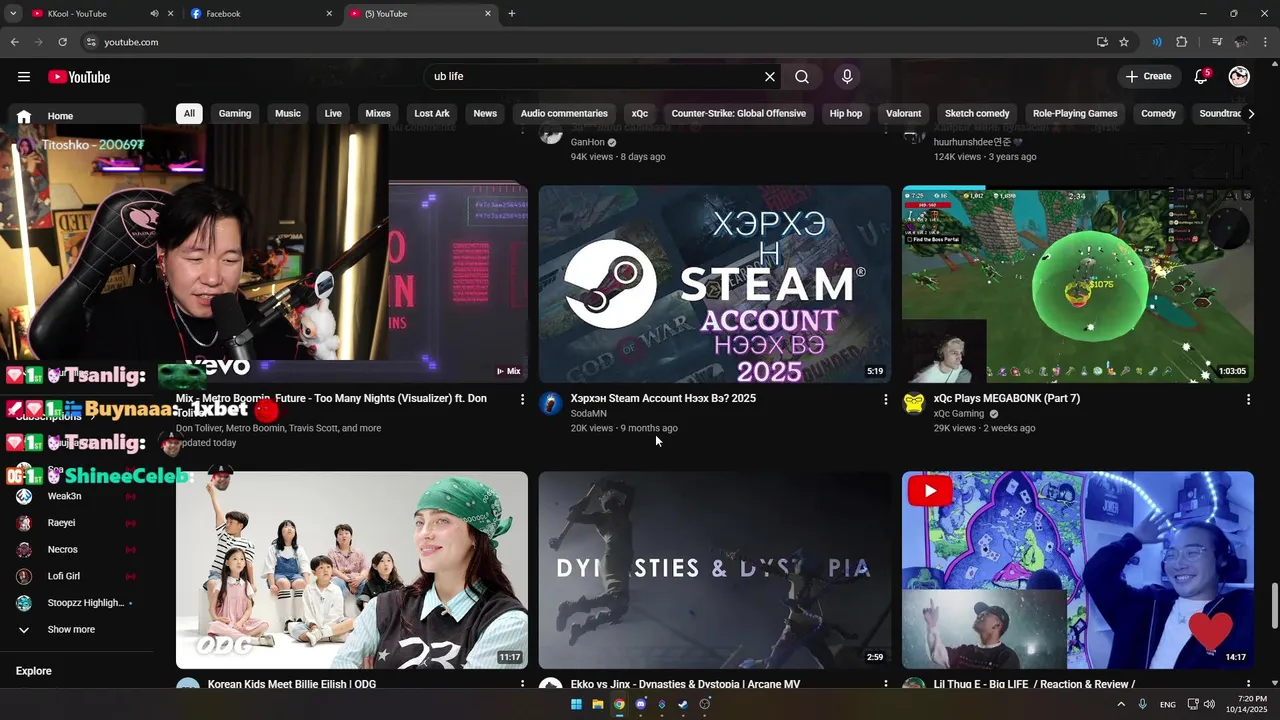Image resolution: width=1280 pixels, height=720 pixels.
Task: Open the Chrome extensions puzzle icon
Action: pos(1182,42)
